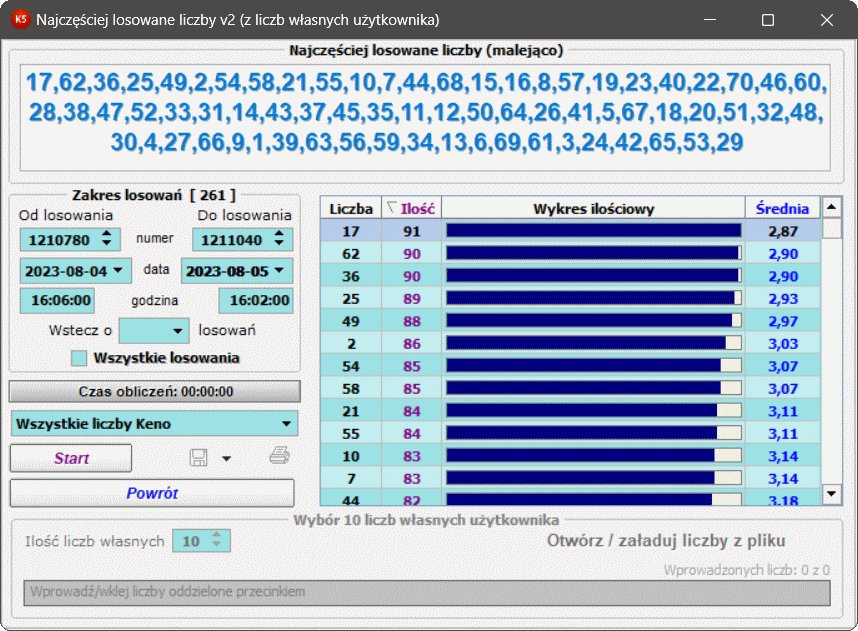Open the Wszystkie liczby Keno dropdown

coord(154,424)
